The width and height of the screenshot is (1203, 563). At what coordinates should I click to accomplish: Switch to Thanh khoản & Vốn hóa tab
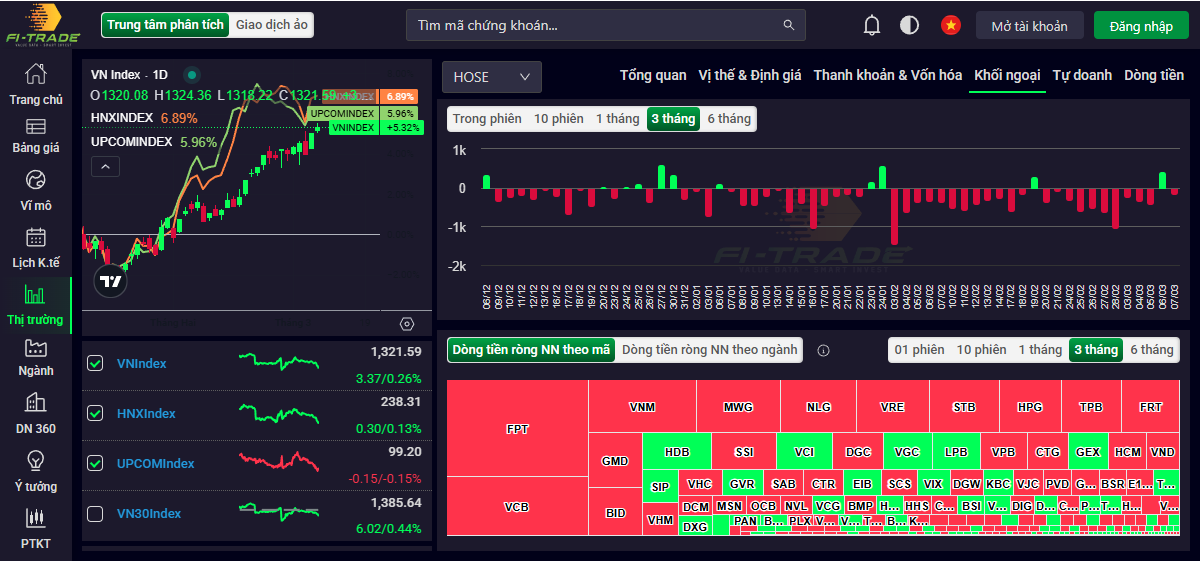coord(887,75)
